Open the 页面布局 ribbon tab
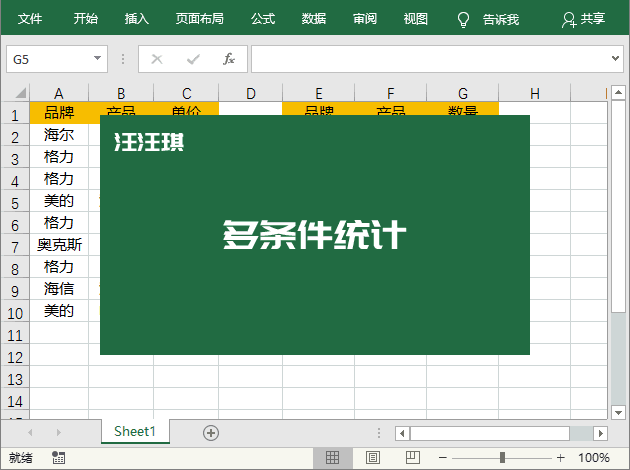Screen dimensions: 630x470 (199, 18)
